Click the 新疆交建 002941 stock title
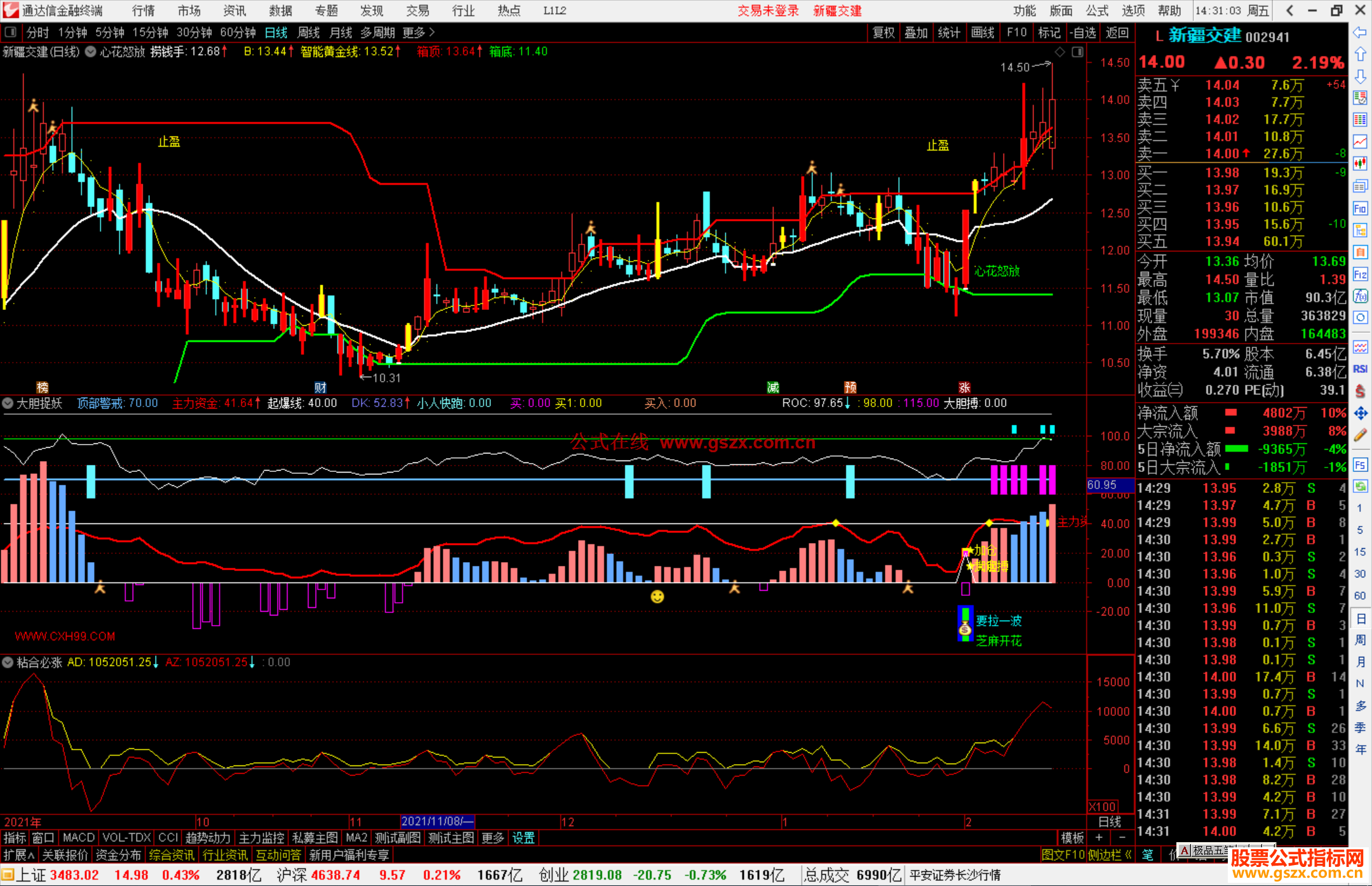Screen dimensions: 1372x886 coord(1228,36)
